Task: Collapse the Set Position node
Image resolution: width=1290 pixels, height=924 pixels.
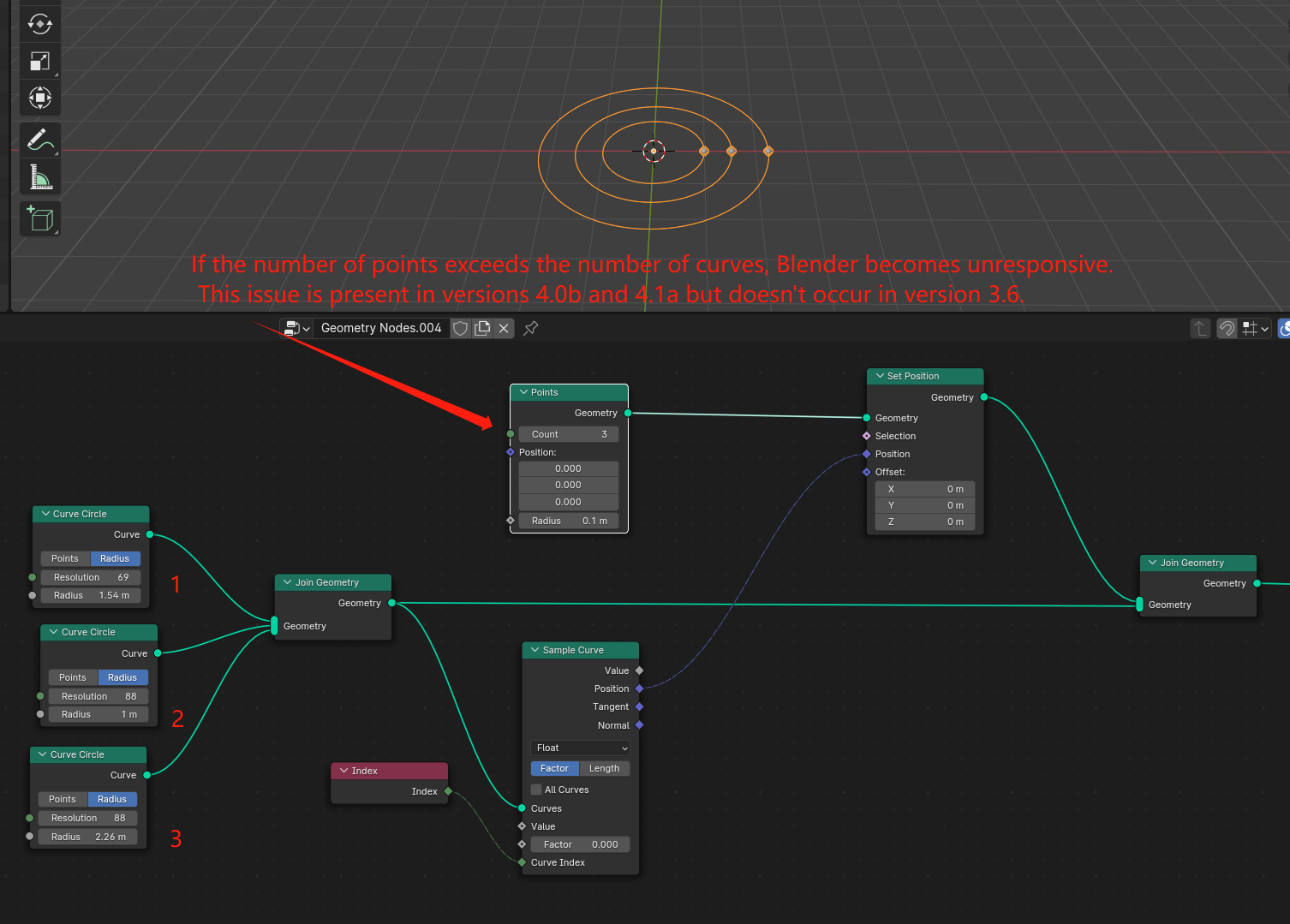Action: pyautogui.click(x=880, y=376)
